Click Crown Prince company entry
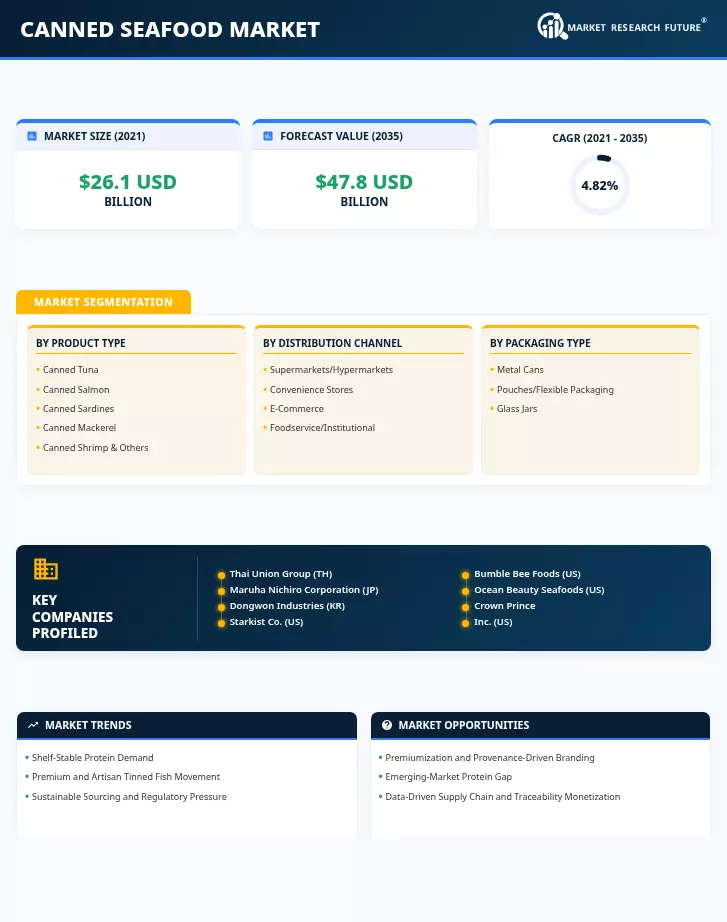Screen dimensions: 727x922 click(505, 606)
